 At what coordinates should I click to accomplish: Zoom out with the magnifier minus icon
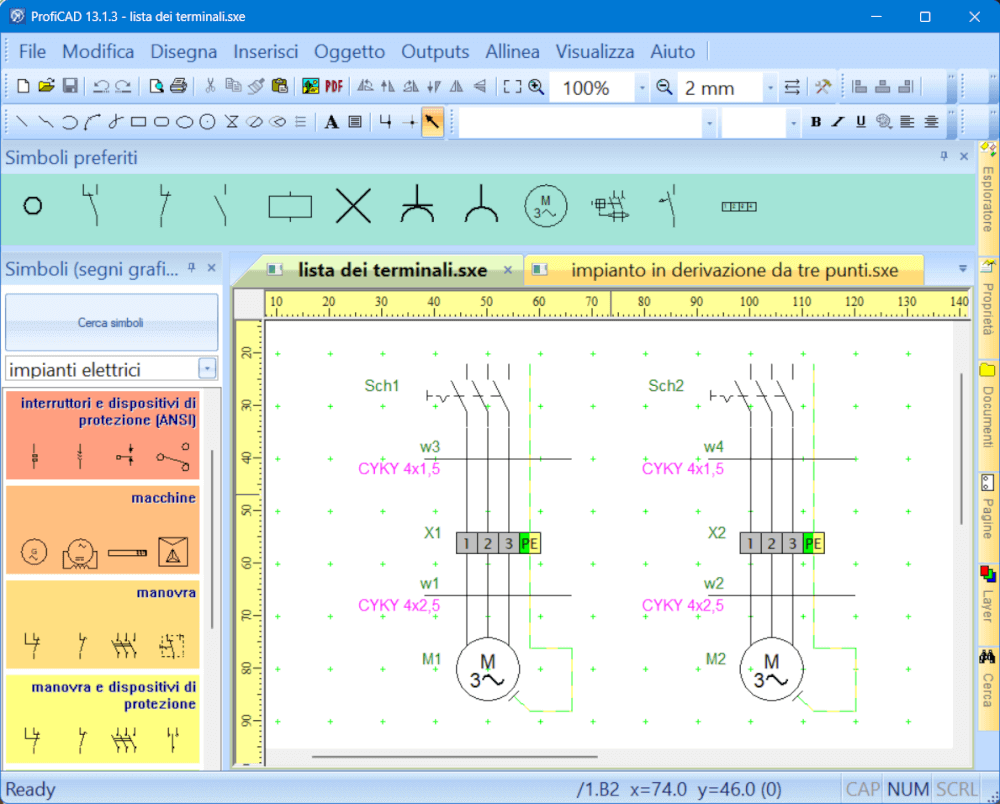[665, 87]
